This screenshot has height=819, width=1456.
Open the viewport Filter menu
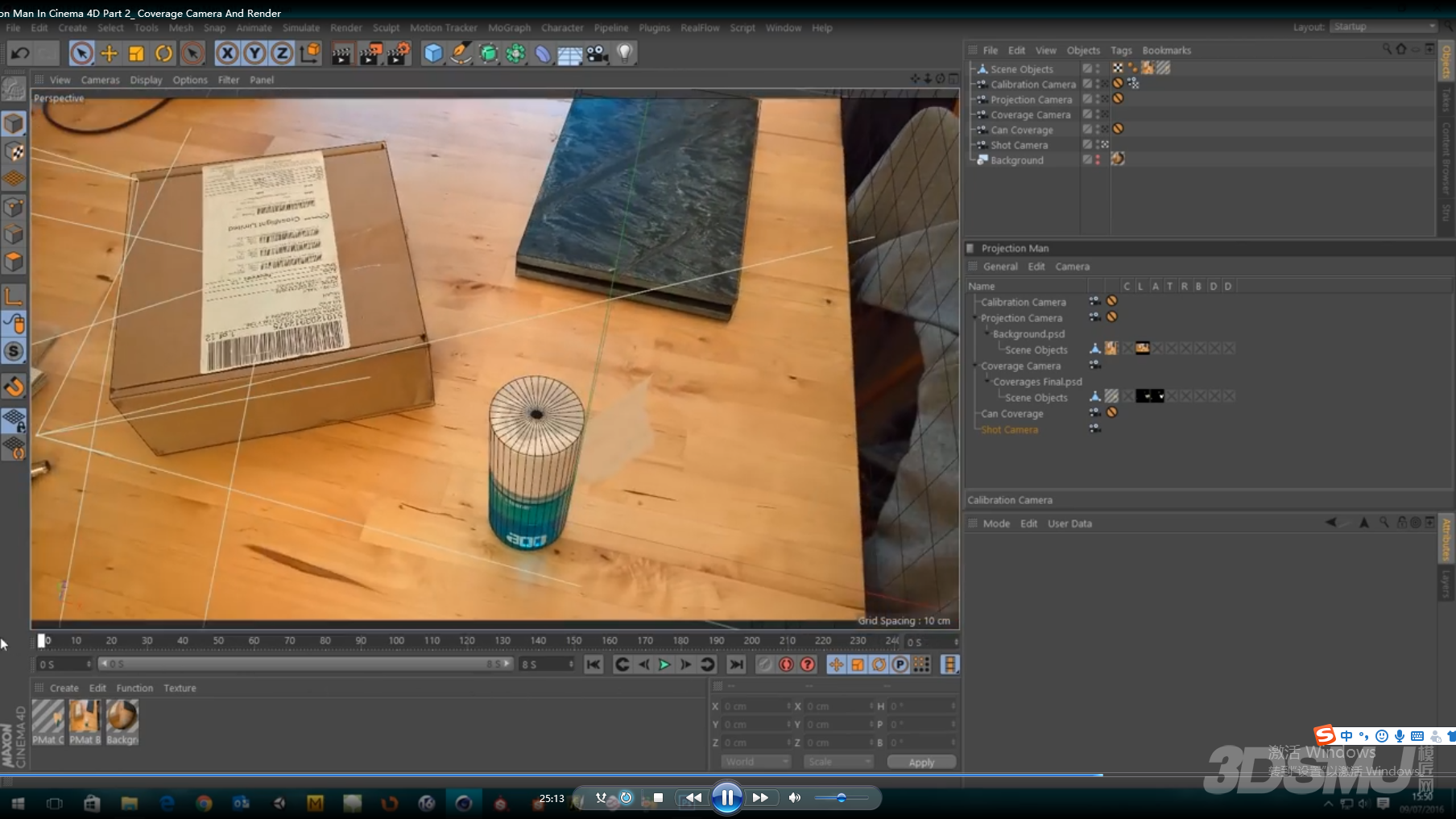pyautogui.click(x=229, y=80)
